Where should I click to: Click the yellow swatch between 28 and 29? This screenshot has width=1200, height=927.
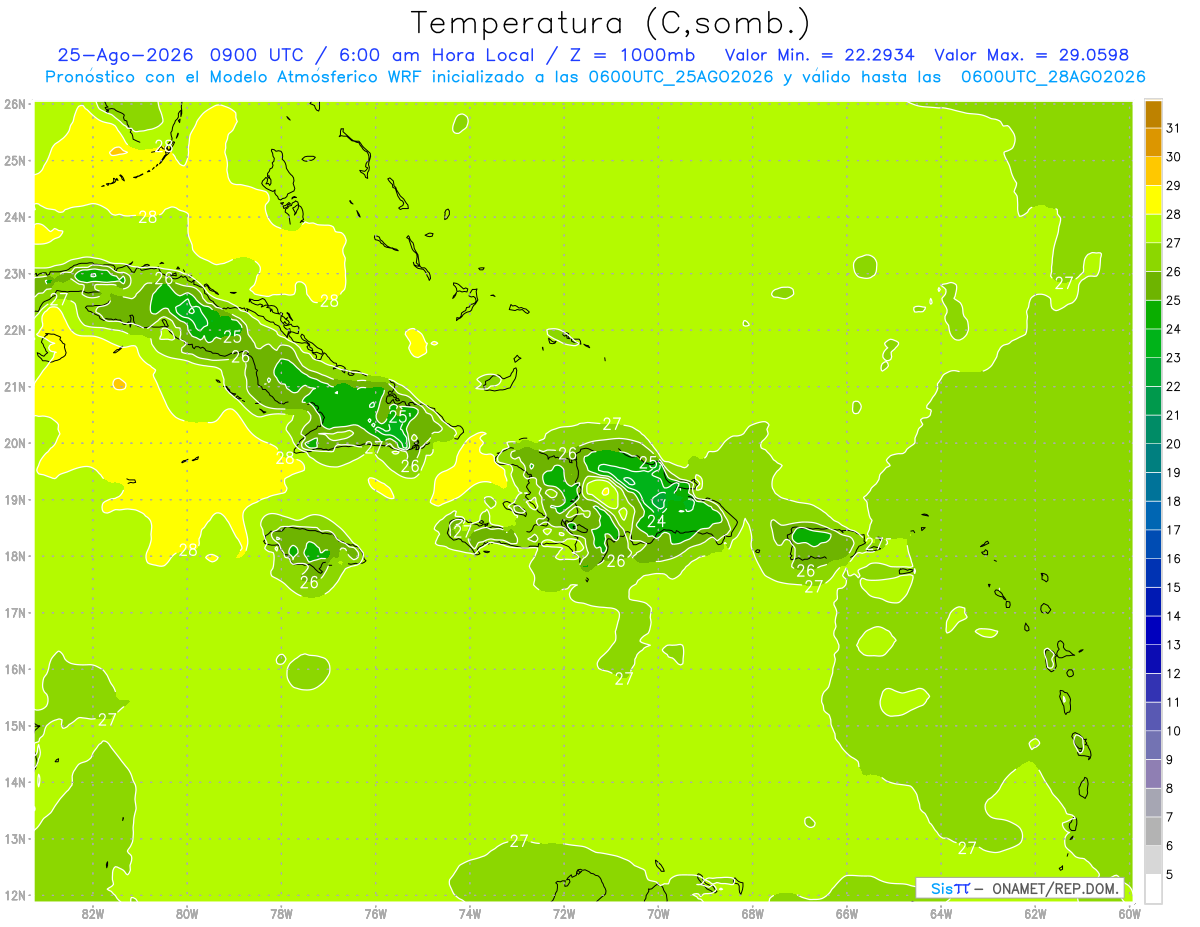pos(1153,200)
